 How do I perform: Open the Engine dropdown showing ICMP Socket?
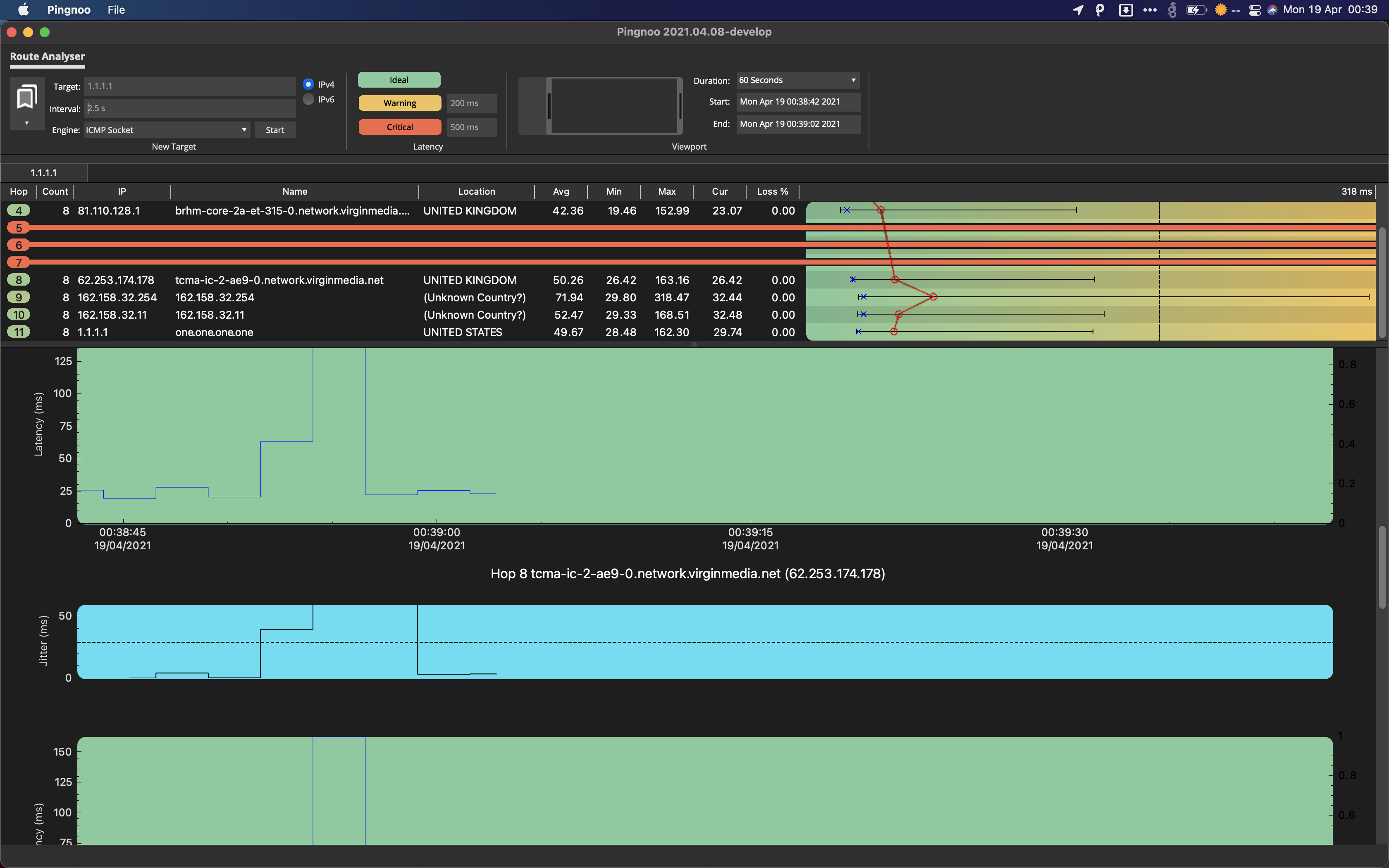pyautogui.click(x=166, y=130)
